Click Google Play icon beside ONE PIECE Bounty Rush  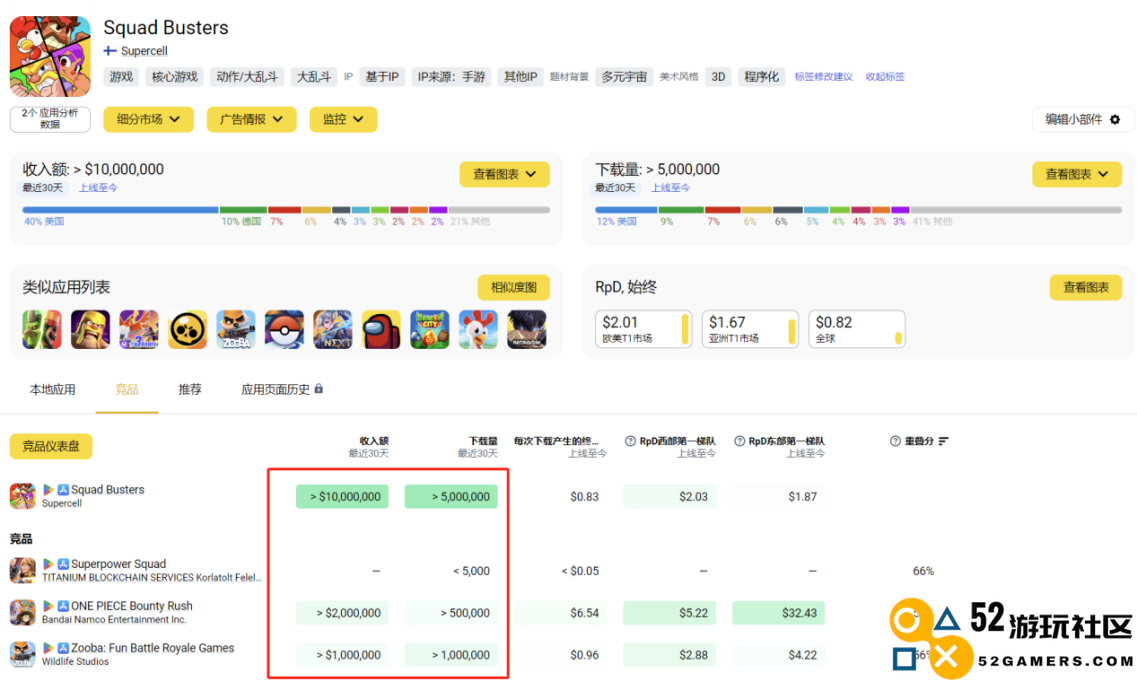click(49, 606)
